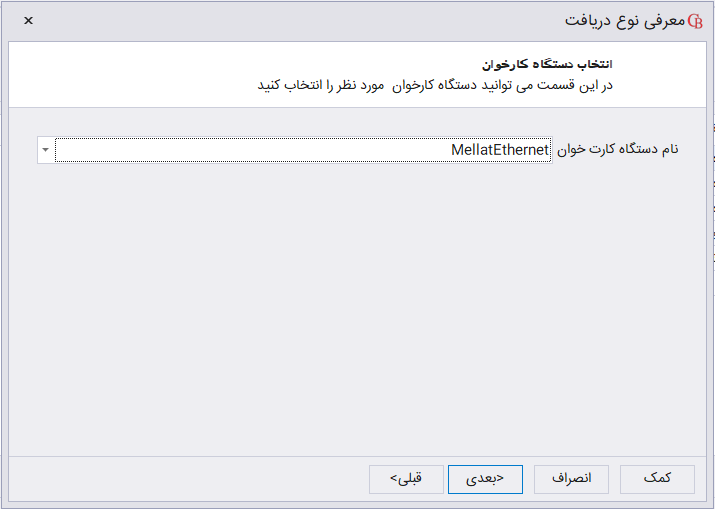Click the نام دستگاه کارت خوان label
The image size is (715, 509).
617,150
